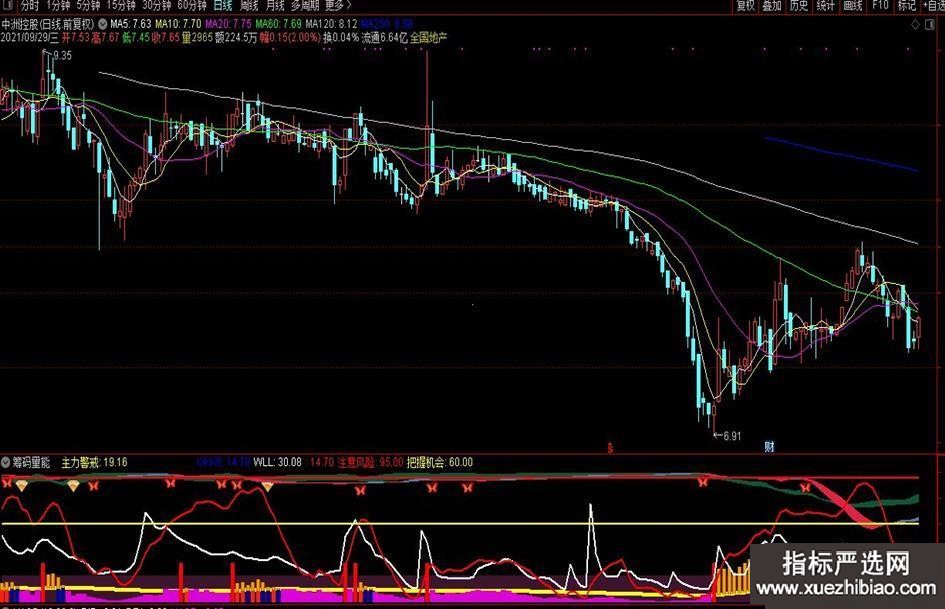Viewport: 945px width, 609px height.
Task: Select the 60分钟 period tab
Action: pyautogui.click(x=192, y=6)
